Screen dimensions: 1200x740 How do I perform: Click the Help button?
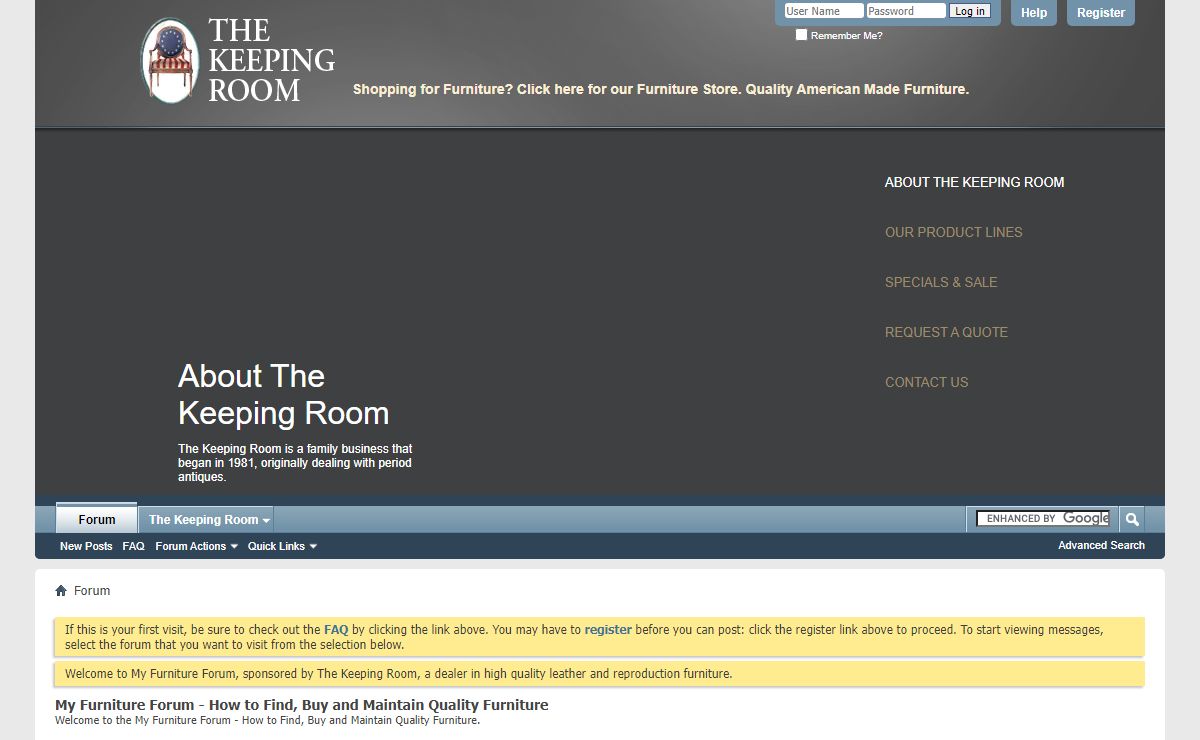point(1034,13)
